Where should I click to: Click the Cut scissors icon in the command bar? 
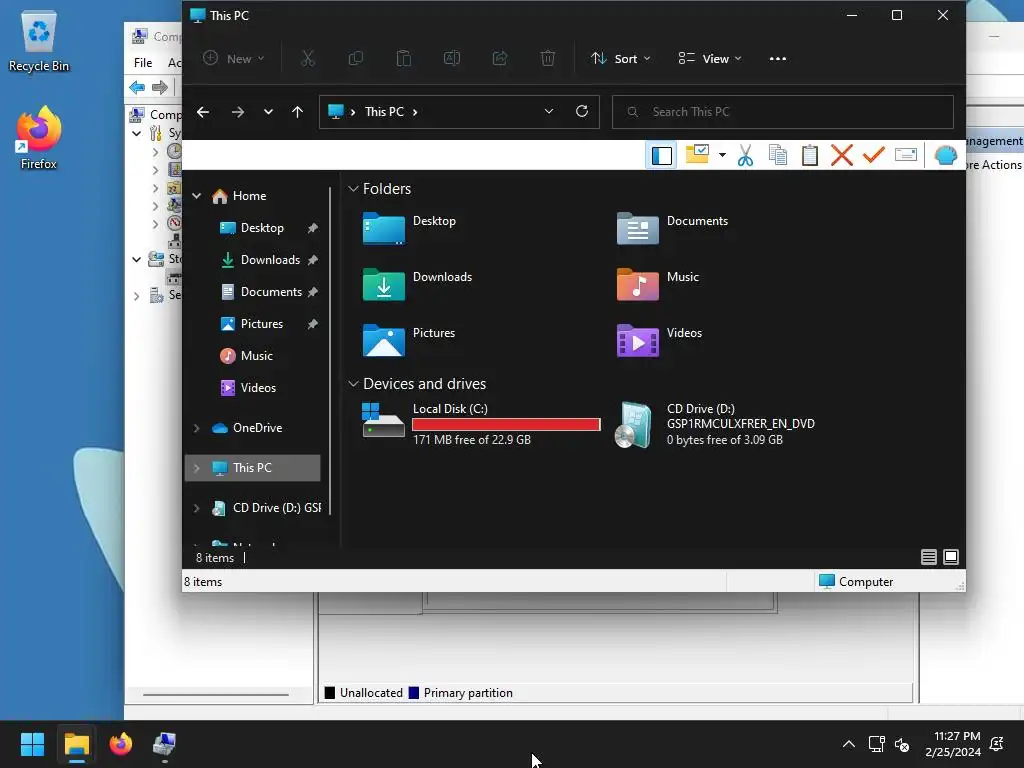point(308,59)
